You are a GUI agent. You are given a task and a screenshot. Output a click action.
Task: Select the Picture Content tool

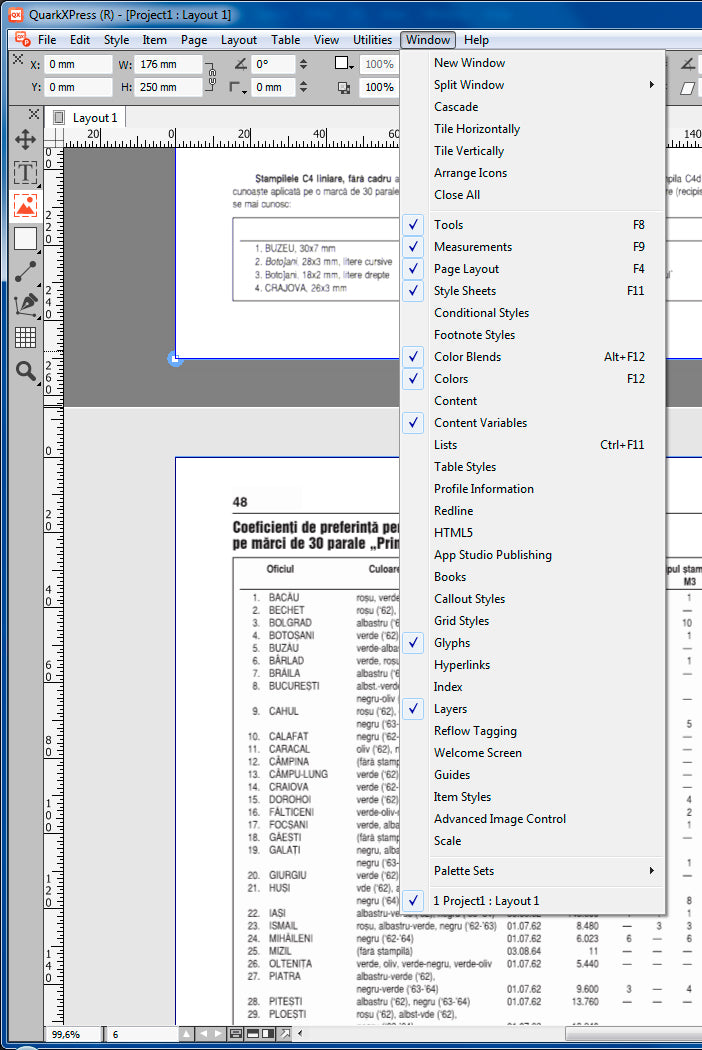25,206
